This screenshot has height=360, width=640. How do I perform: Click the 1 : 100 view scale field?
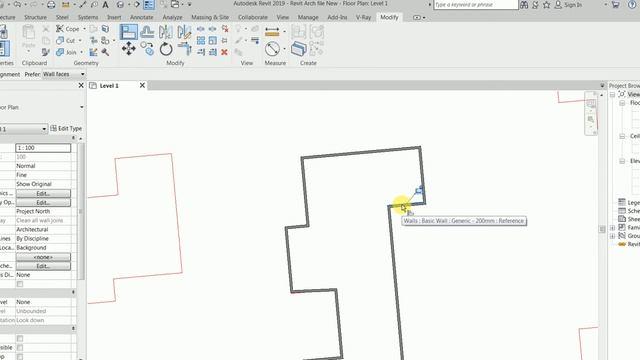click(43, 148)
